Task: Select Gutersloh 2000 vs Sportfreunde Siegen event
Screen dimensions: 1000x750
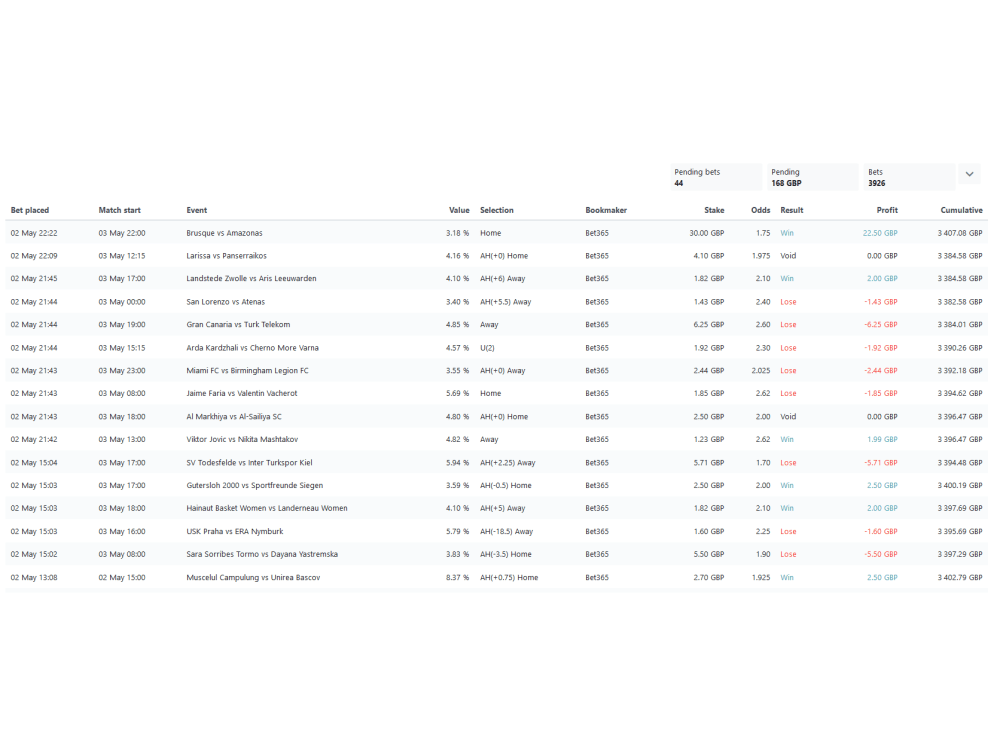Action: 254,485
